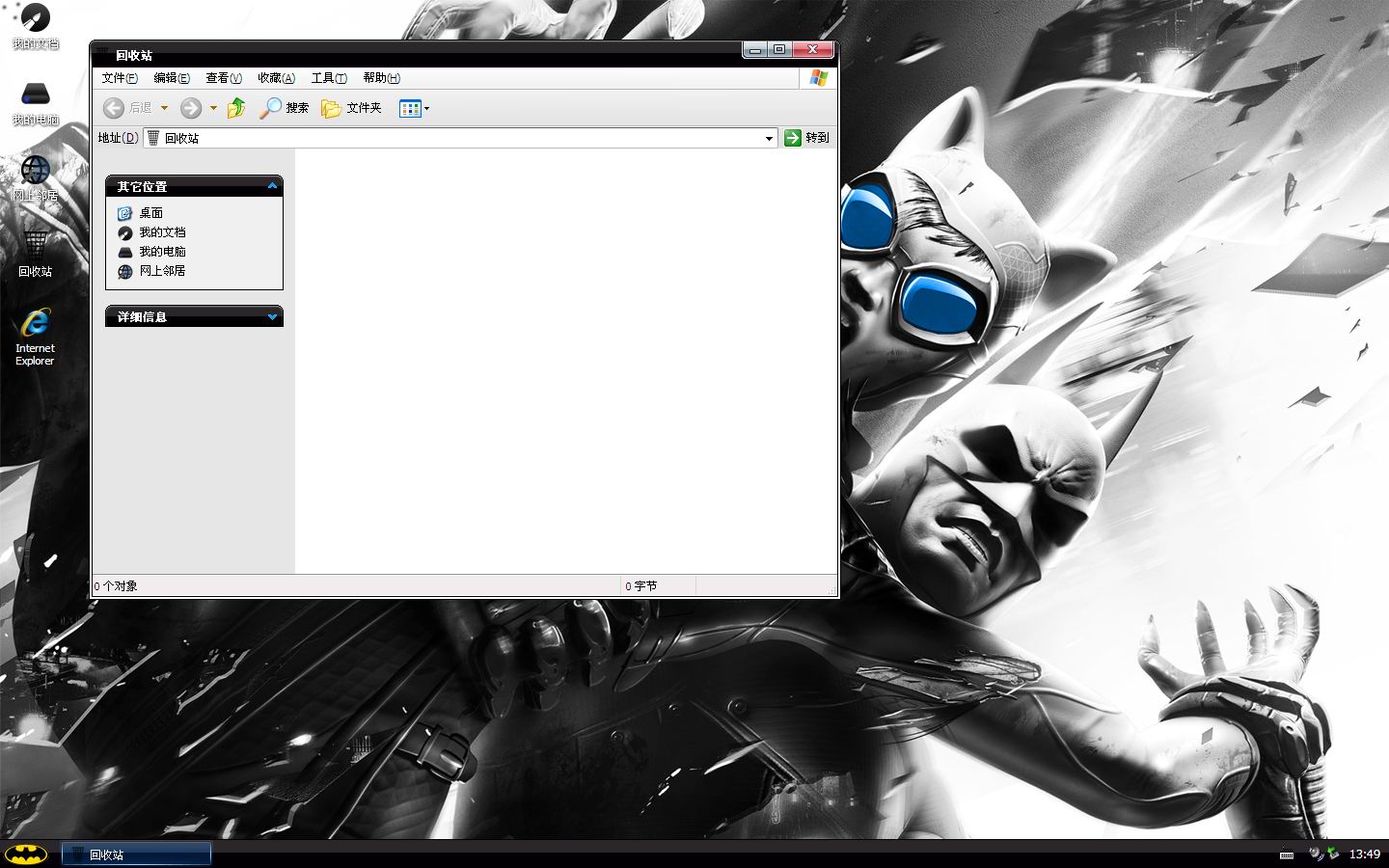Open the Search (搜索) toolbar button
Viewport: 1389px width, 868px height.
click(285, 108)
